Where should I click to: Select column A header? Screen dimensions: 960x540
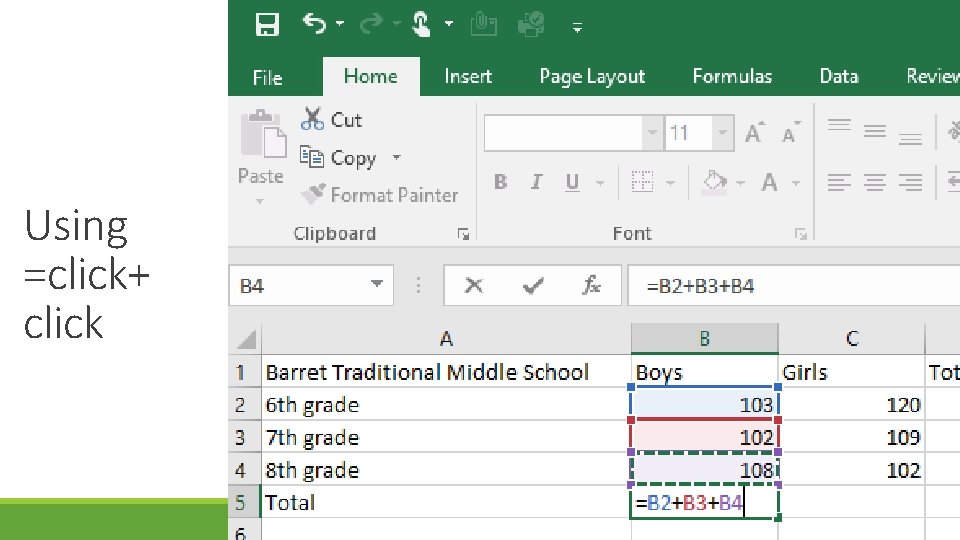pyautogui.click(x=446, y=339)
